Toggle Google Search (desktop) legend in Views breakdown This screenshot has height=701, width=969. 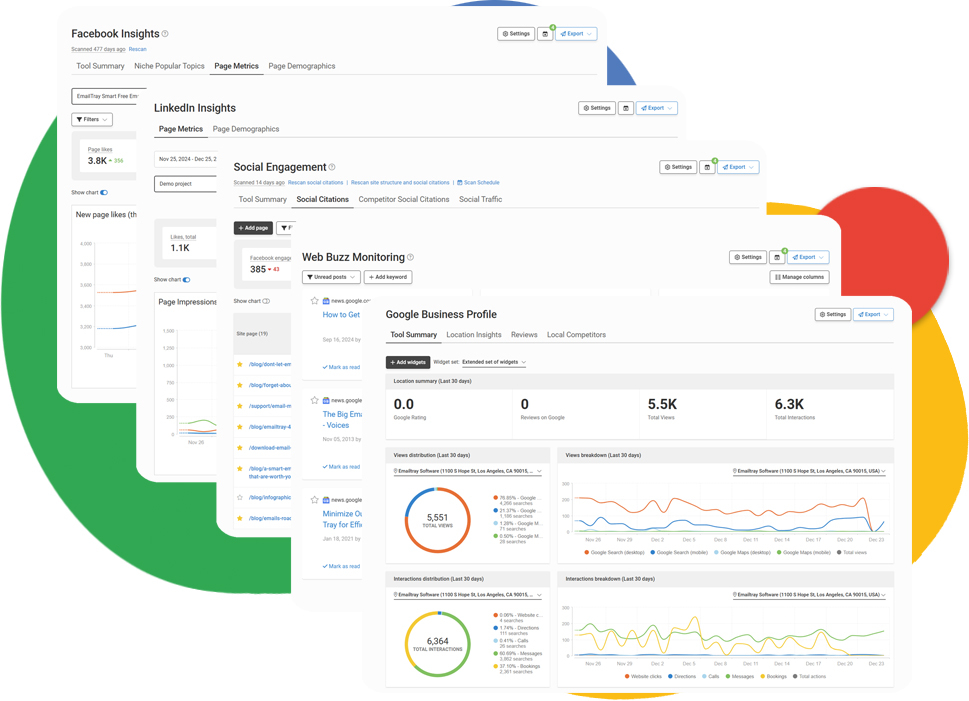point(613,552)
